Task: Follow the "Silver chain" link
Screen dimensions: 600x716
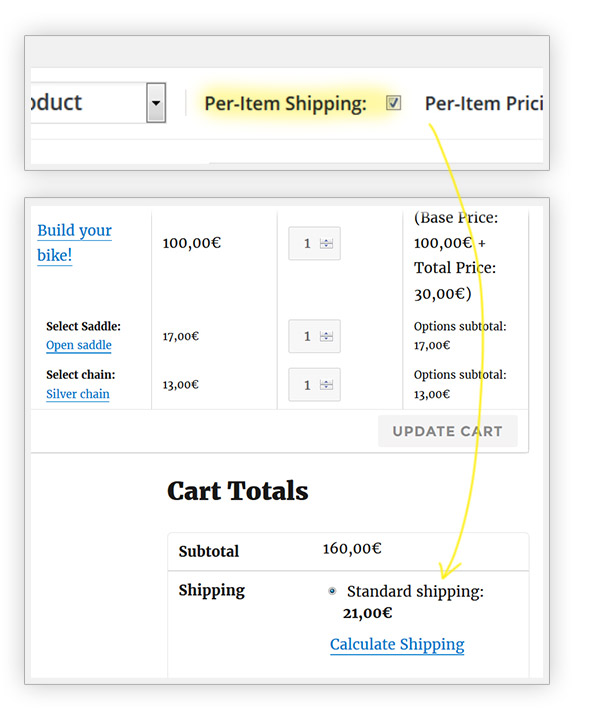Action: [78, 394]
